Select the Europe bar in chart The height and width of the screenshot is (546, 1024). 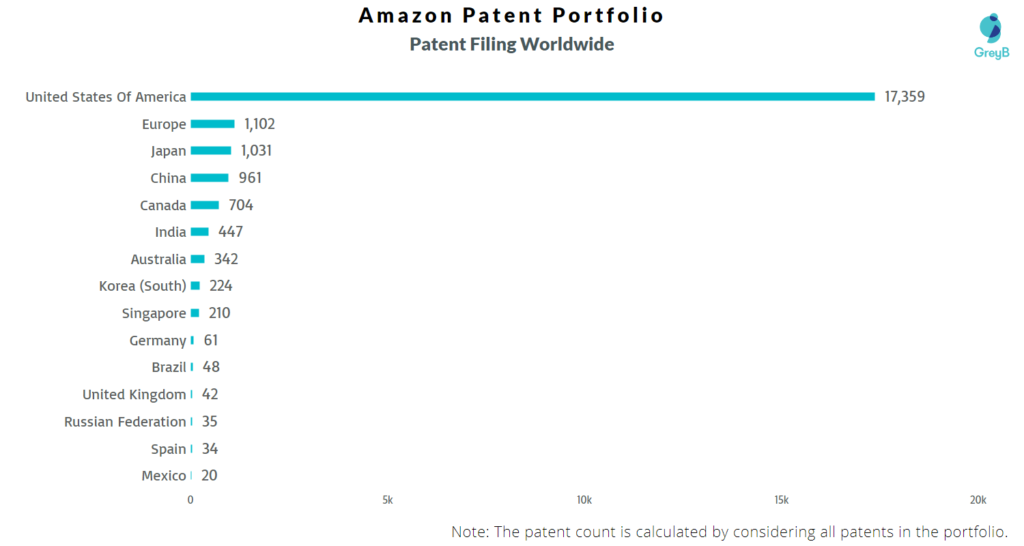click(x=213, y=124)
